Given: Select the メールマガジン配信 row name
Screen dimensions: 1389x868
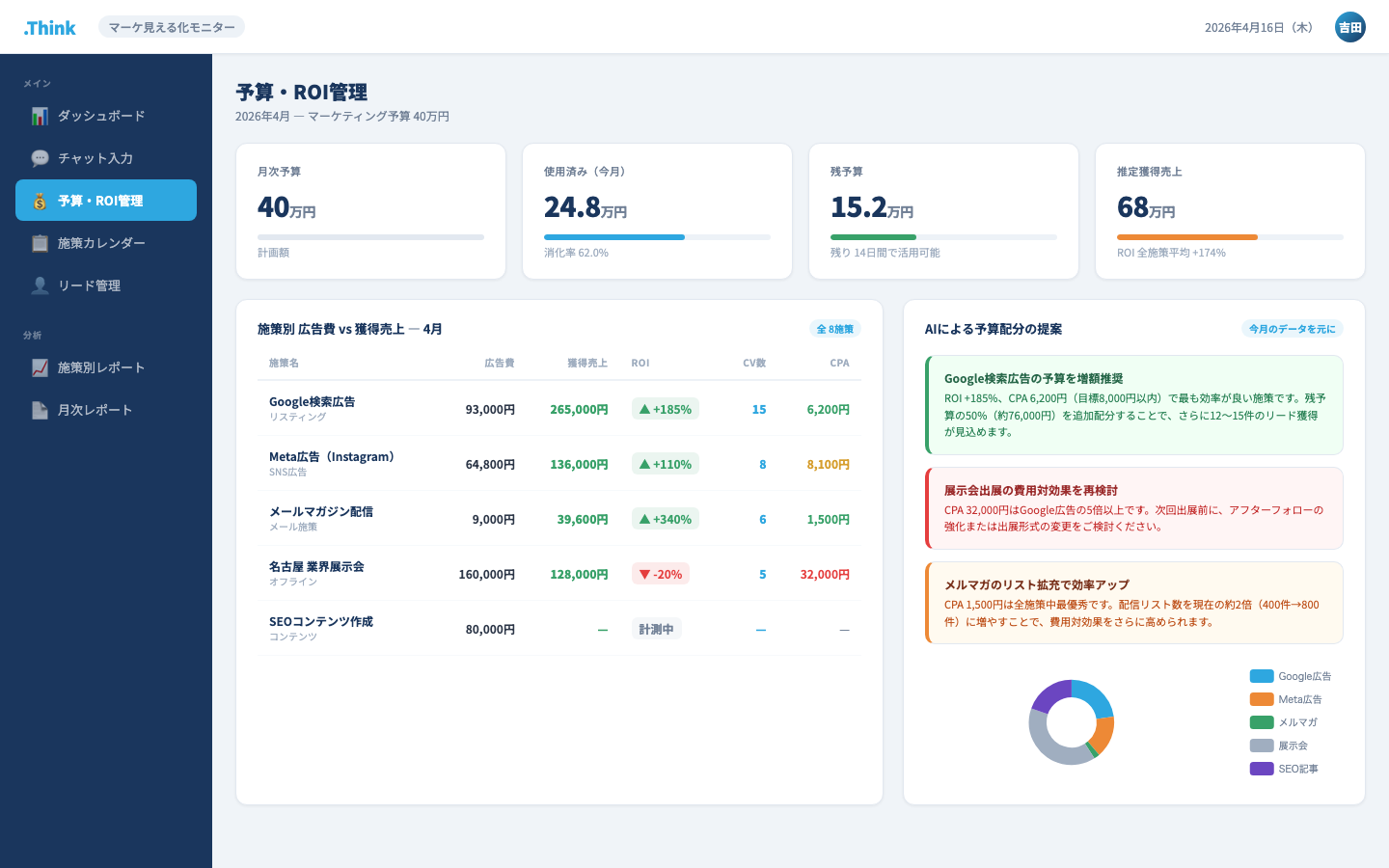Looking at the screenshot, I should 321,511.
